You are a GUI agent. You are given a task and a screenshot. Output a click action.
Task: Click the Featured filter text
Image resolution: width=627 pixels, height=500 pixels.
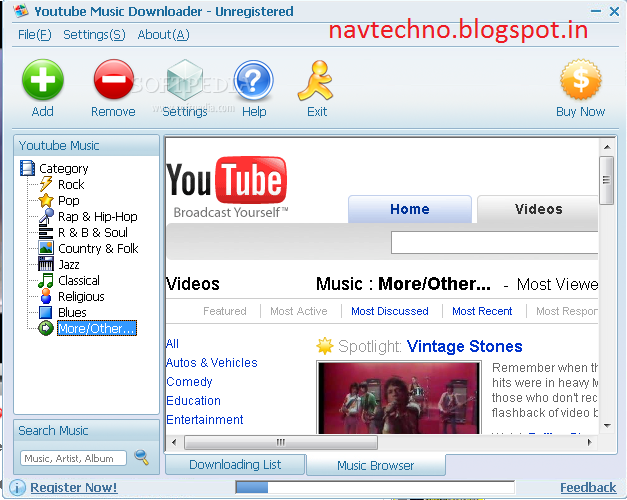[225, 311]
